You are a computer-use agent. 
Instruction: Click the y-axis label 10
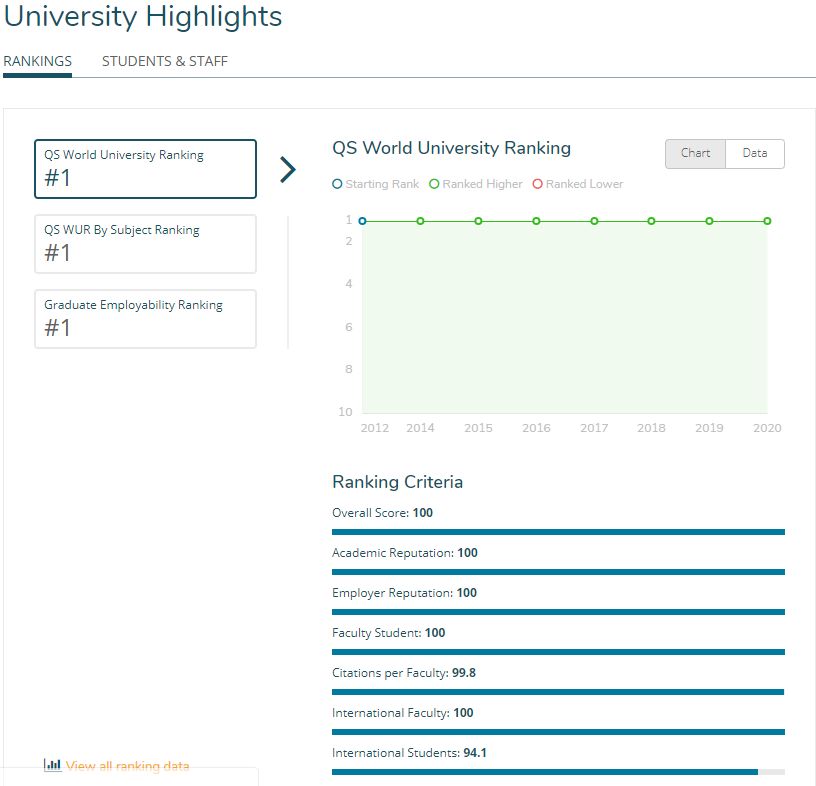tap(346, 412)
